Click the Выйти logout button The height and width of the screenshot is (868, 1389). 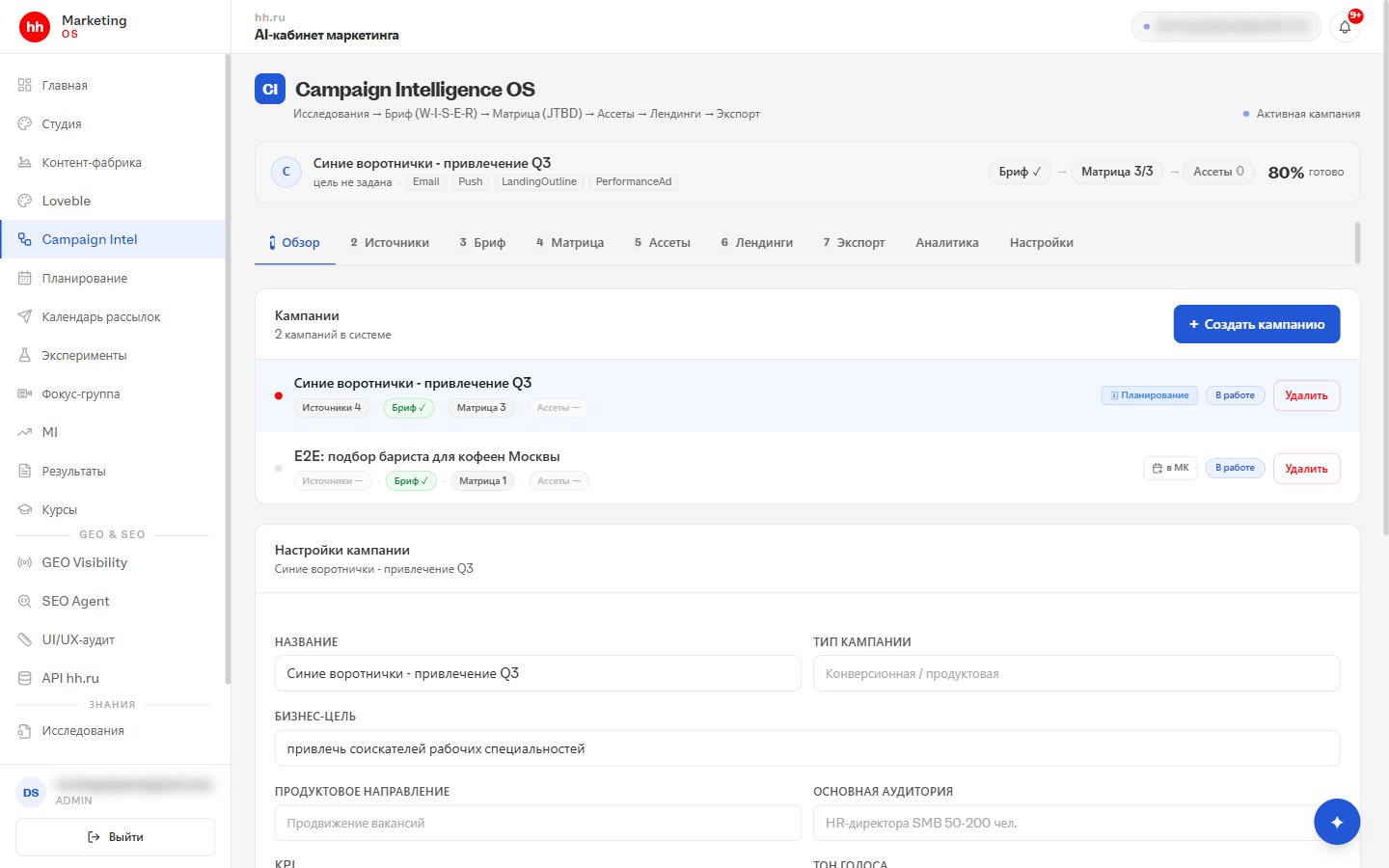[x=115, y=837]
